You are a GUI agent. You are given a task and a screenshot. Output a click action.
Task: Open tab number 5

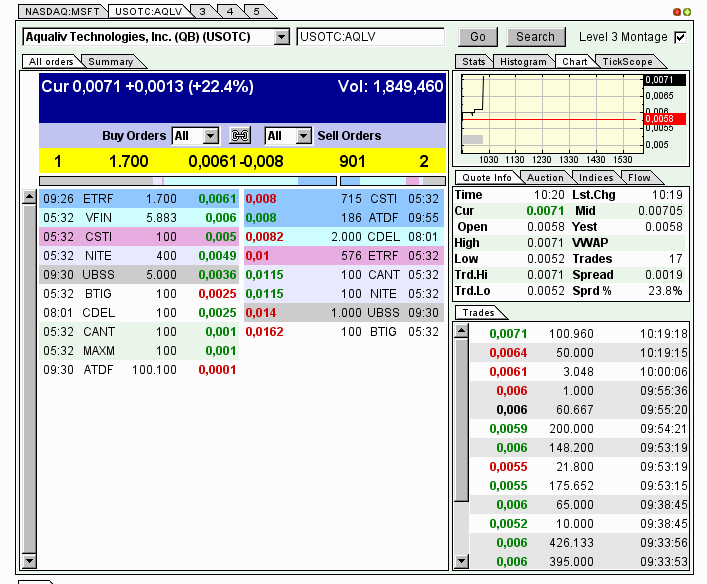click(257, 11)
